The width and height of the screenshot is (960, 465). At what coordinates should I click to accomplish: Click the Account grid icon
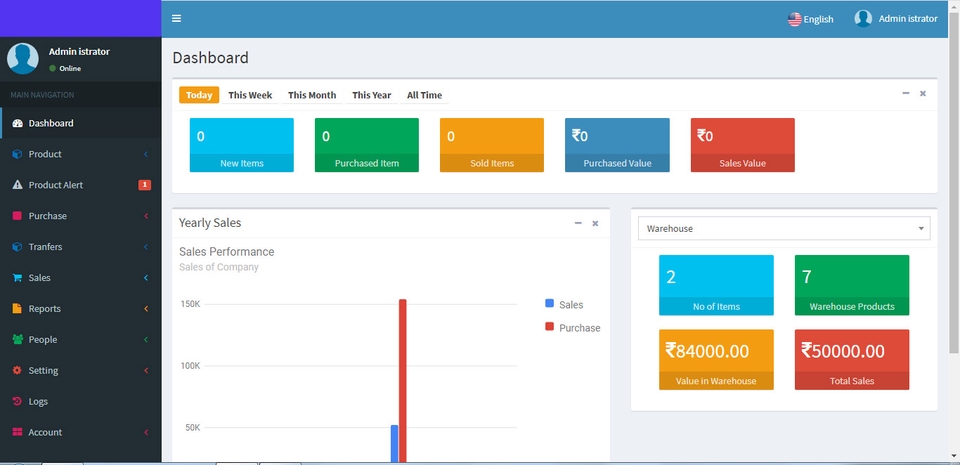(x=17, y=433)
